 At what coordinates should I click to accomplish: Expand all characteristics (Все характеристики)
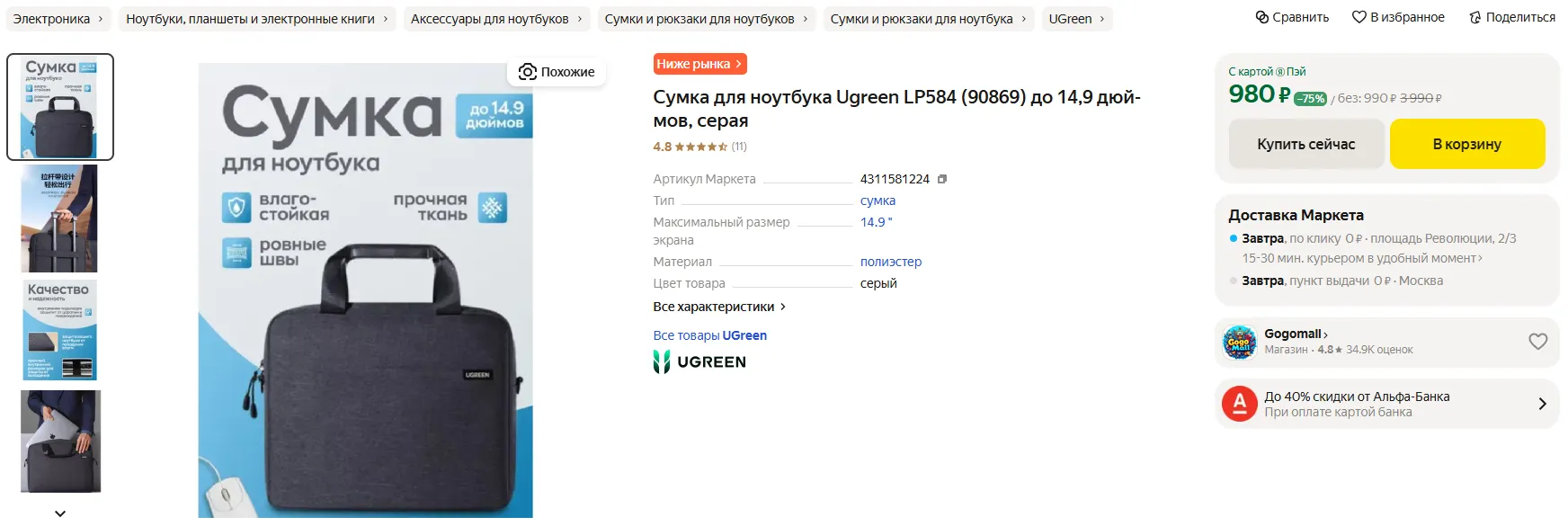[x=718, y=307]
